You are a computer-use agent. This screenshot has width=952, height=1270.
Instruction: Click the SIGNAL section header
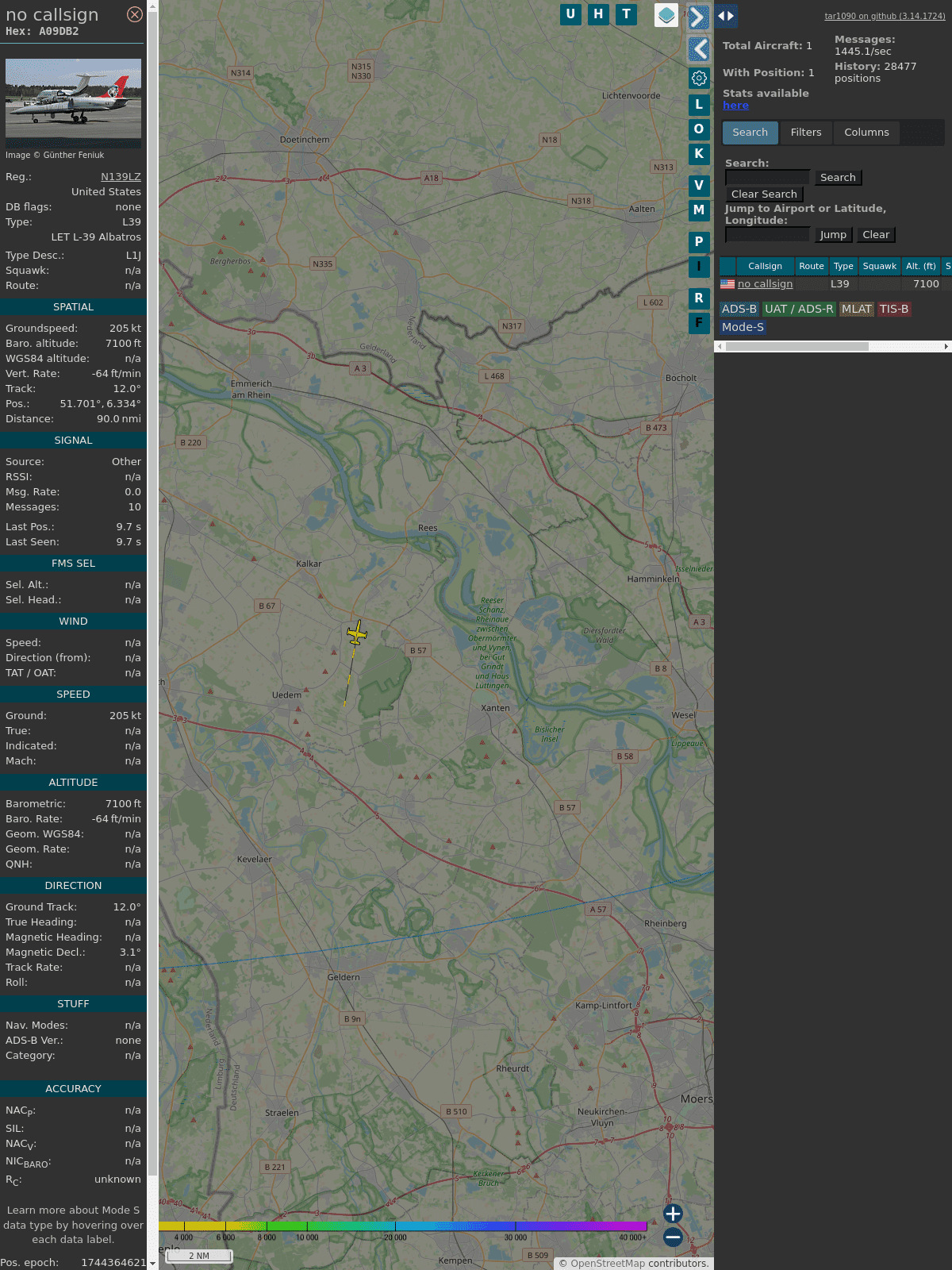(73, 441)
